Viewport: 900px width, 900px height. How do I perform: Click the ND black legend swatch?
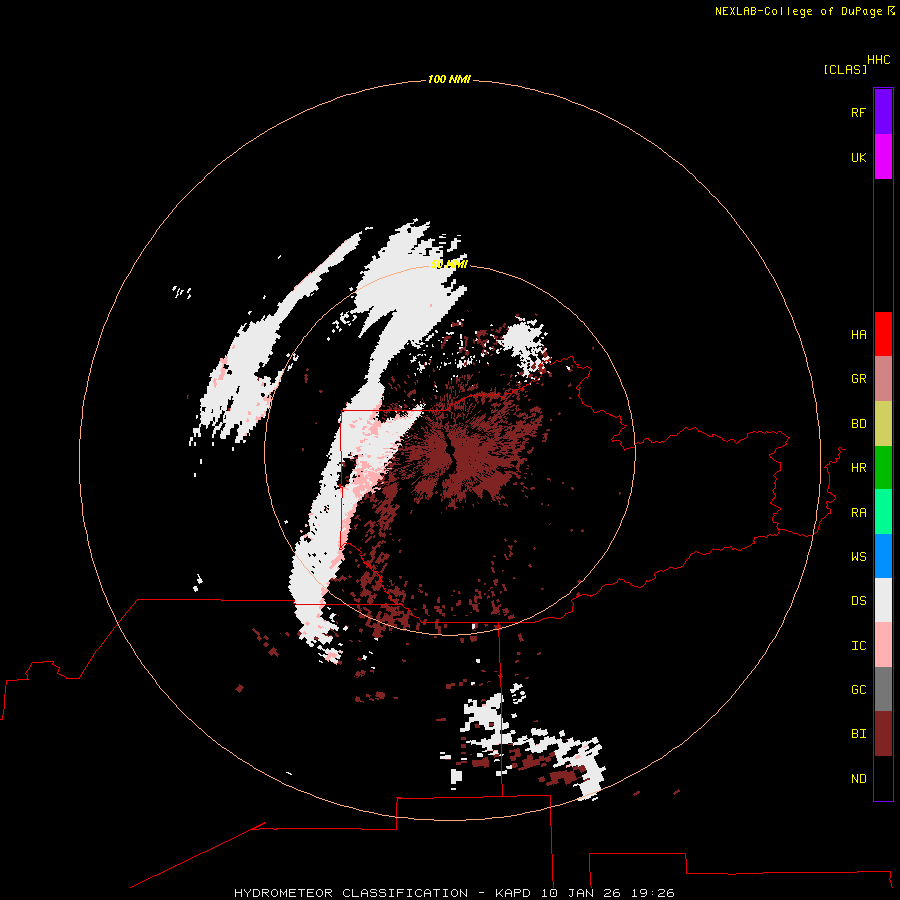(x=883, y=778)
